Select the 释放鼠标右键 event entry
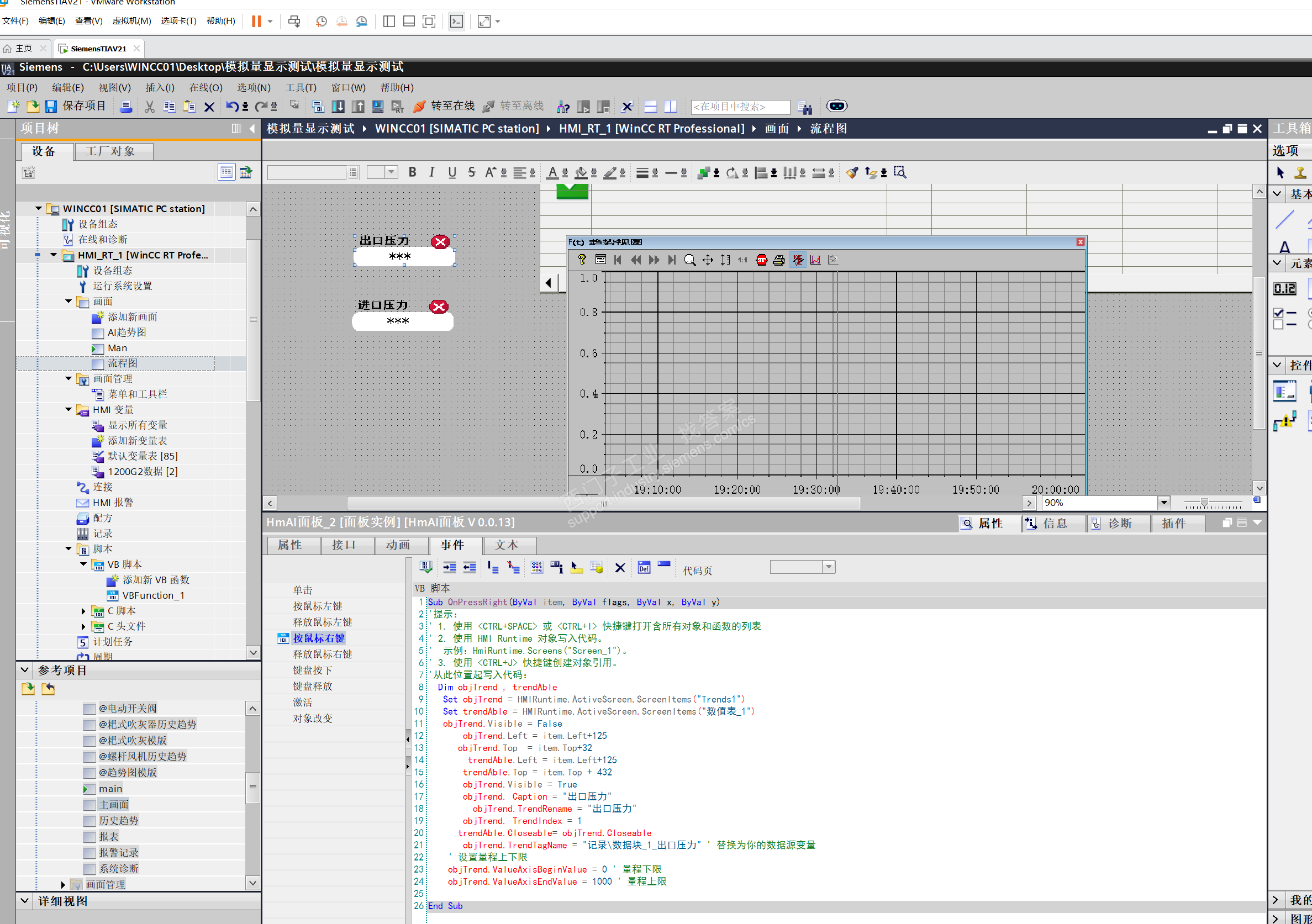This screenshot has width=1312, height=924. click(322, 654)
